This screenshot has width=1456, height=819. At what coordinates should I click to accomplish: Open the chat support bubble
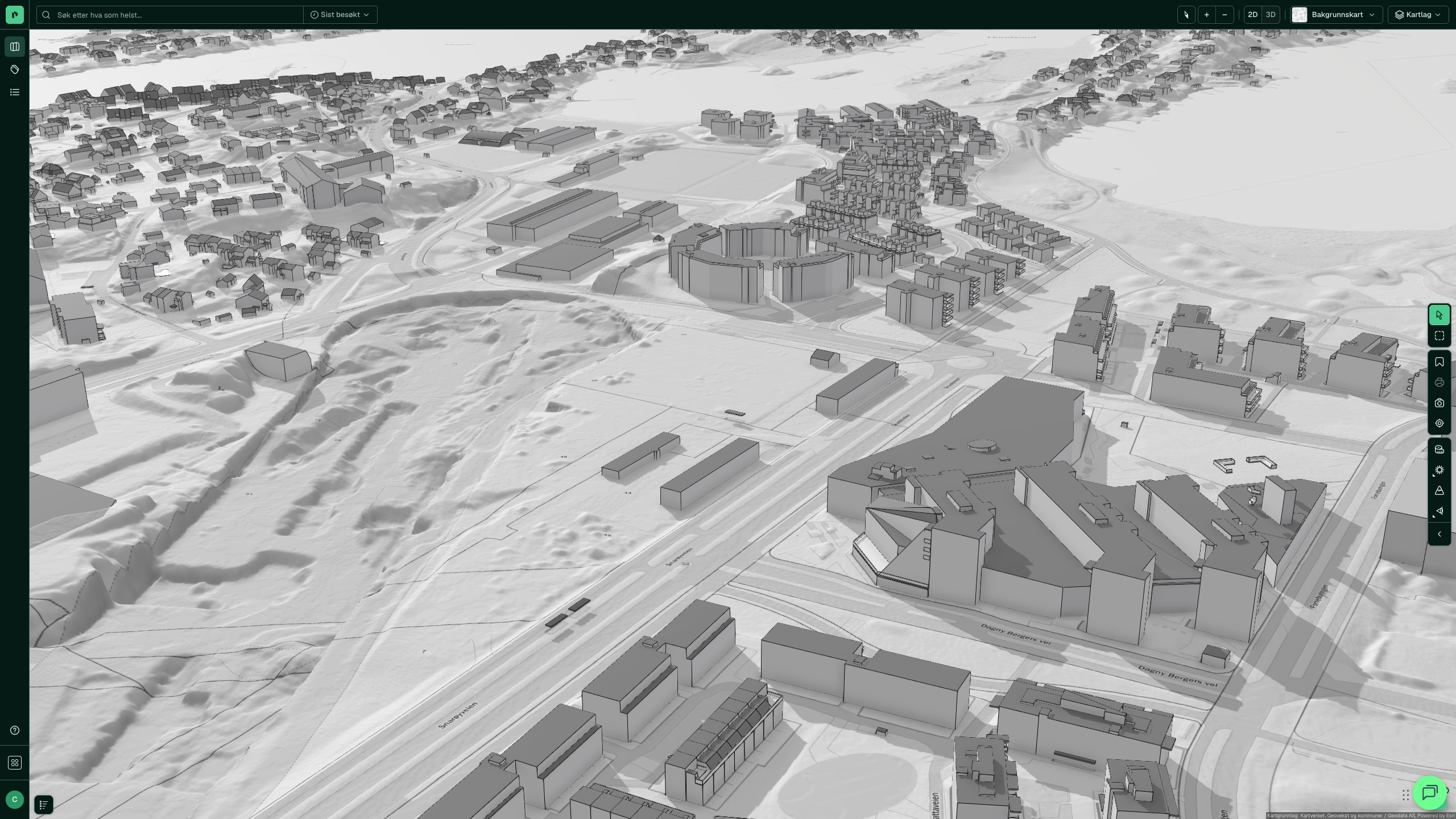click(x=1429, y=792)
